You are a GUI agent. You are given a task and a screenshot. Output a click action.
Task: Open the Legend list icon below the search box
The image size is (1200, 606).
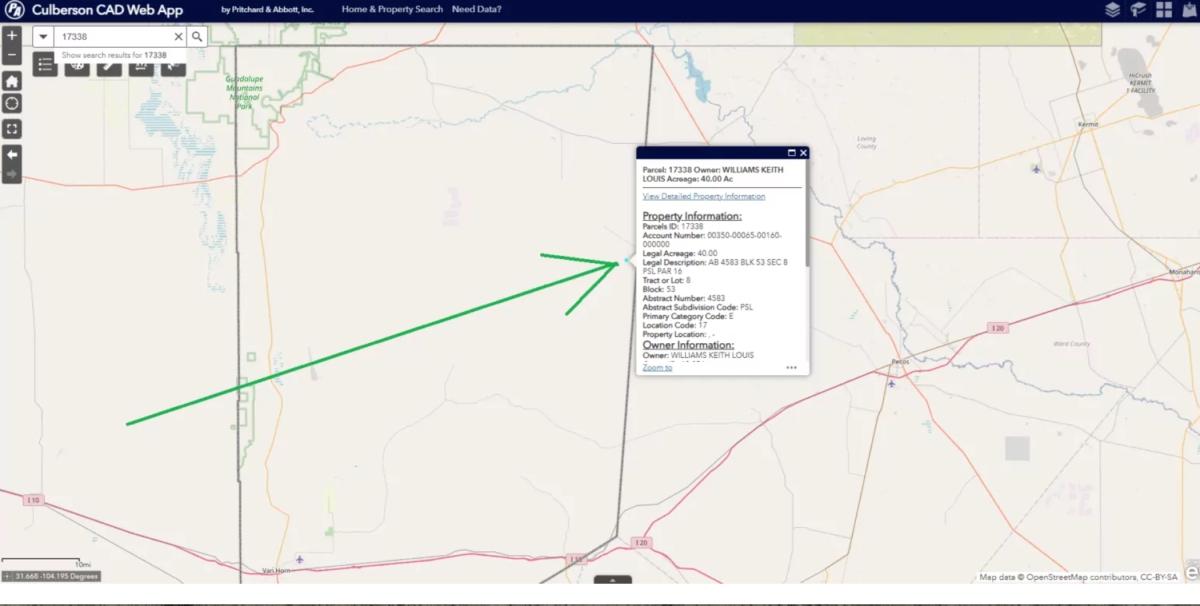click(x=45, y=66)
